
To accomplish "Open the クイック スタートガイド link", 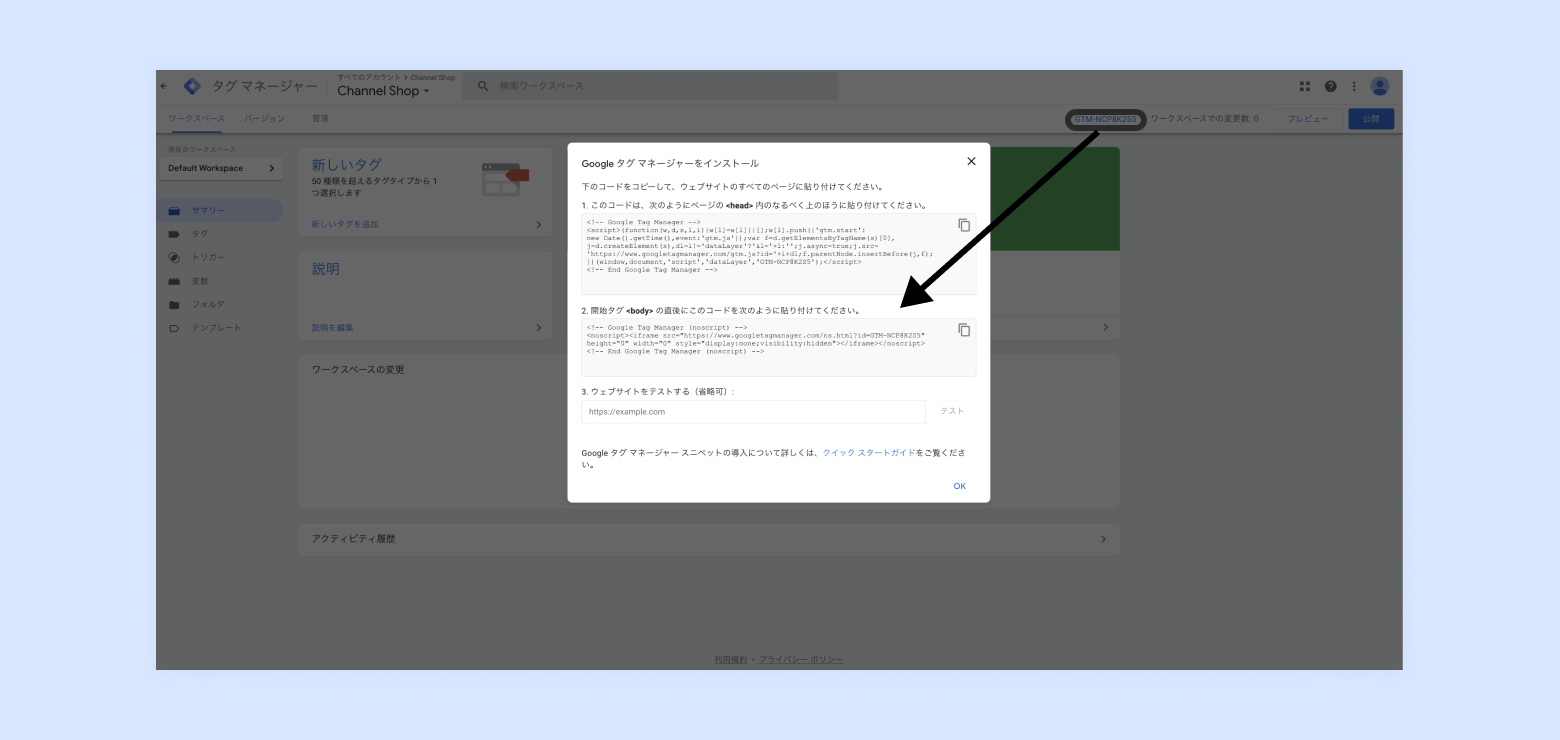I will pos(869,453).
